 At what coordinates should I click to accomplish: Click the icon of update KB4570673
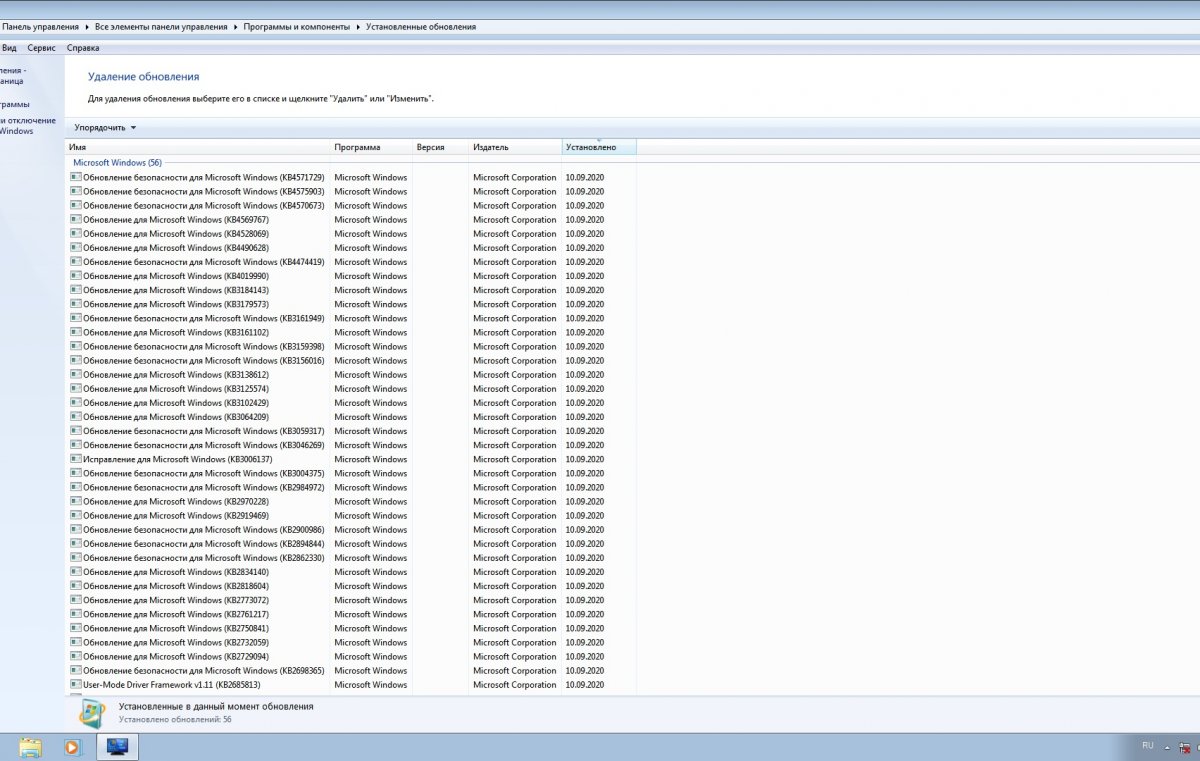75,205
